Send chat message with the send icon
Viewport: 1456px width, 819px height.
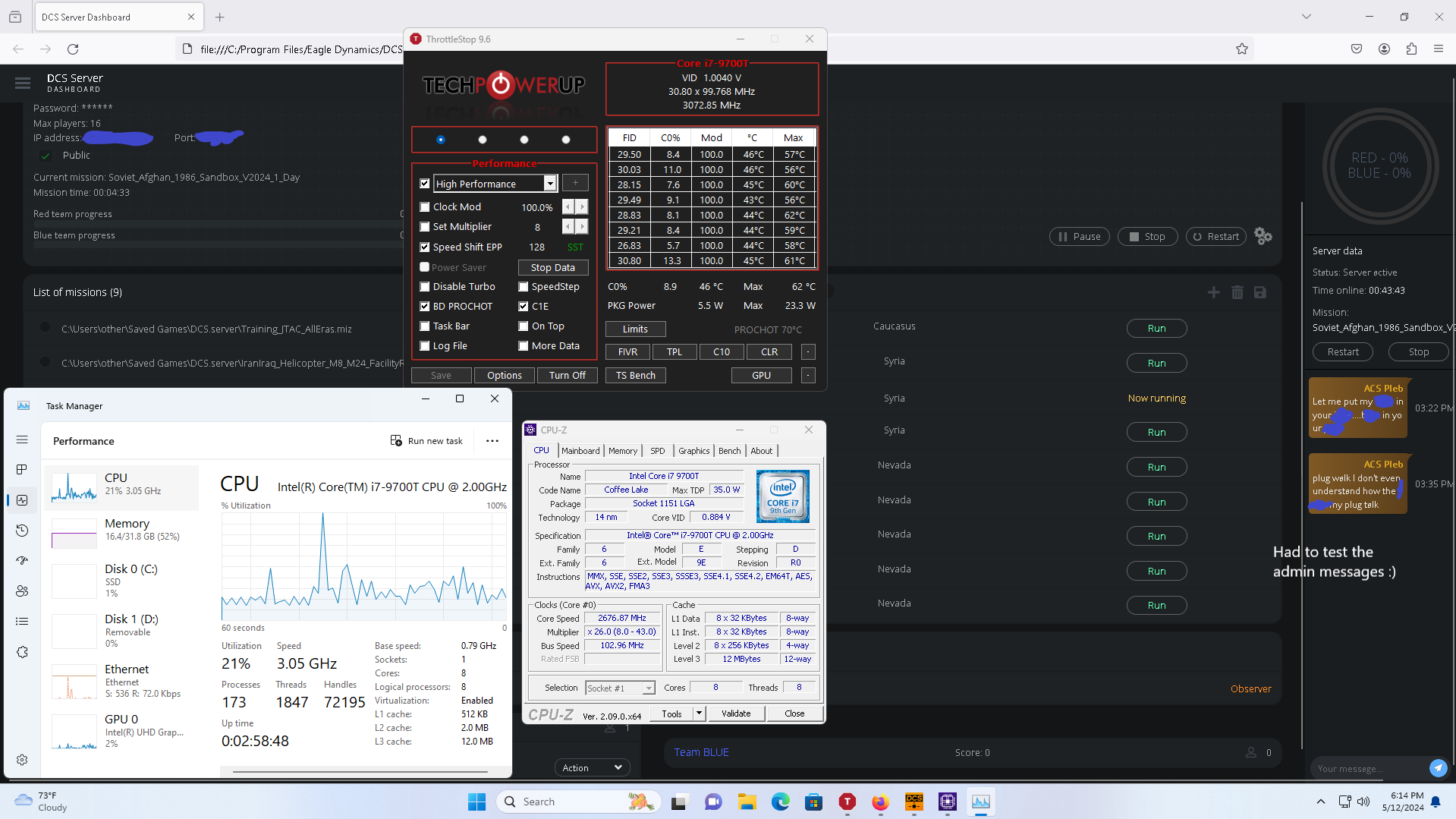click(x=1438, y=768)
